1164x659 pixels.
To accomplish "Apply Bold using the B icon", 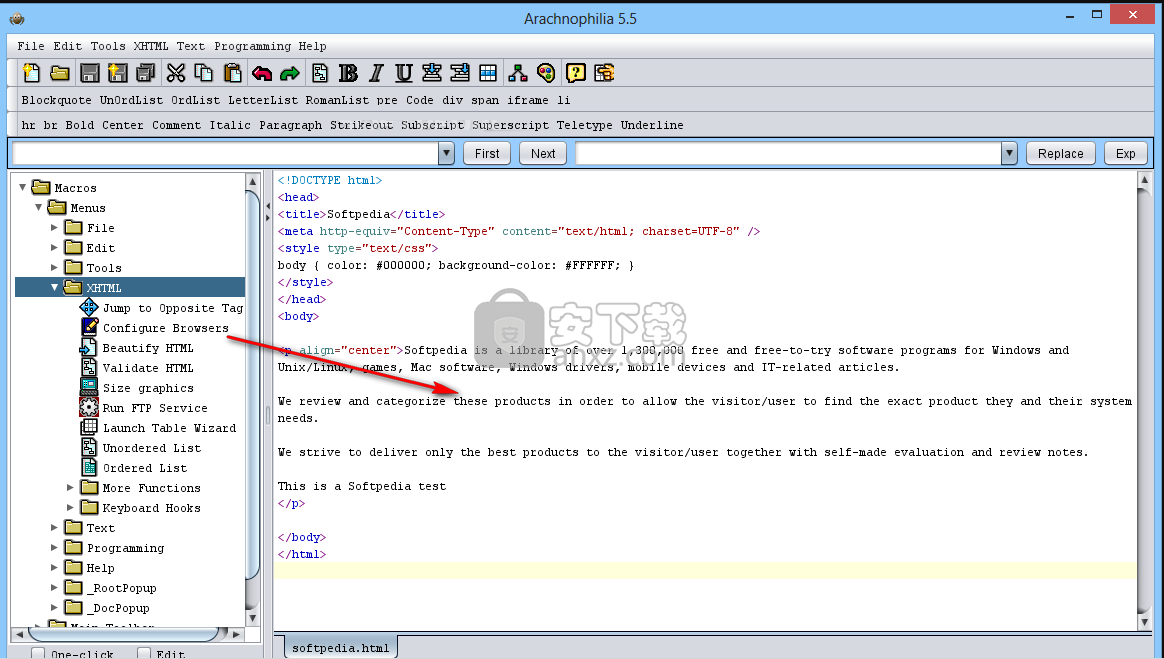I will [348, 72].
